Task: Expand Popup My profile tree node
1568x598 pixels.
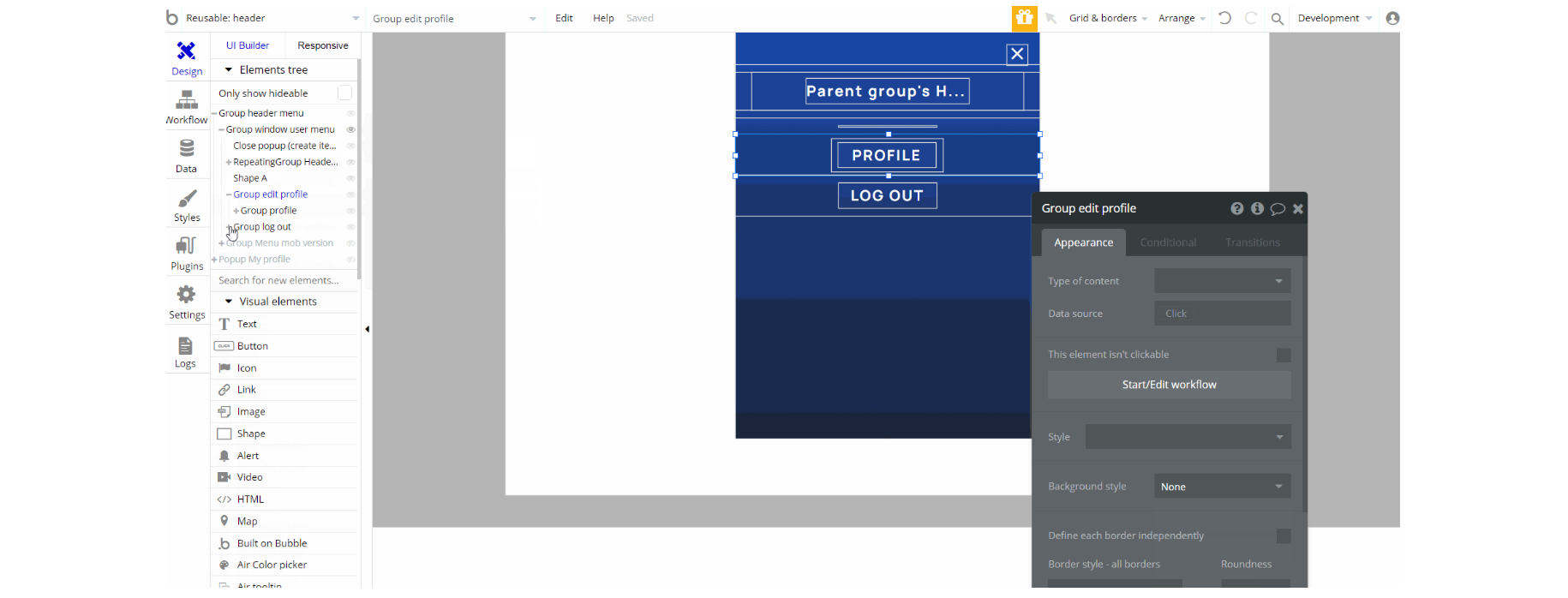Action: pyautogui.click(x=214, y=260)
